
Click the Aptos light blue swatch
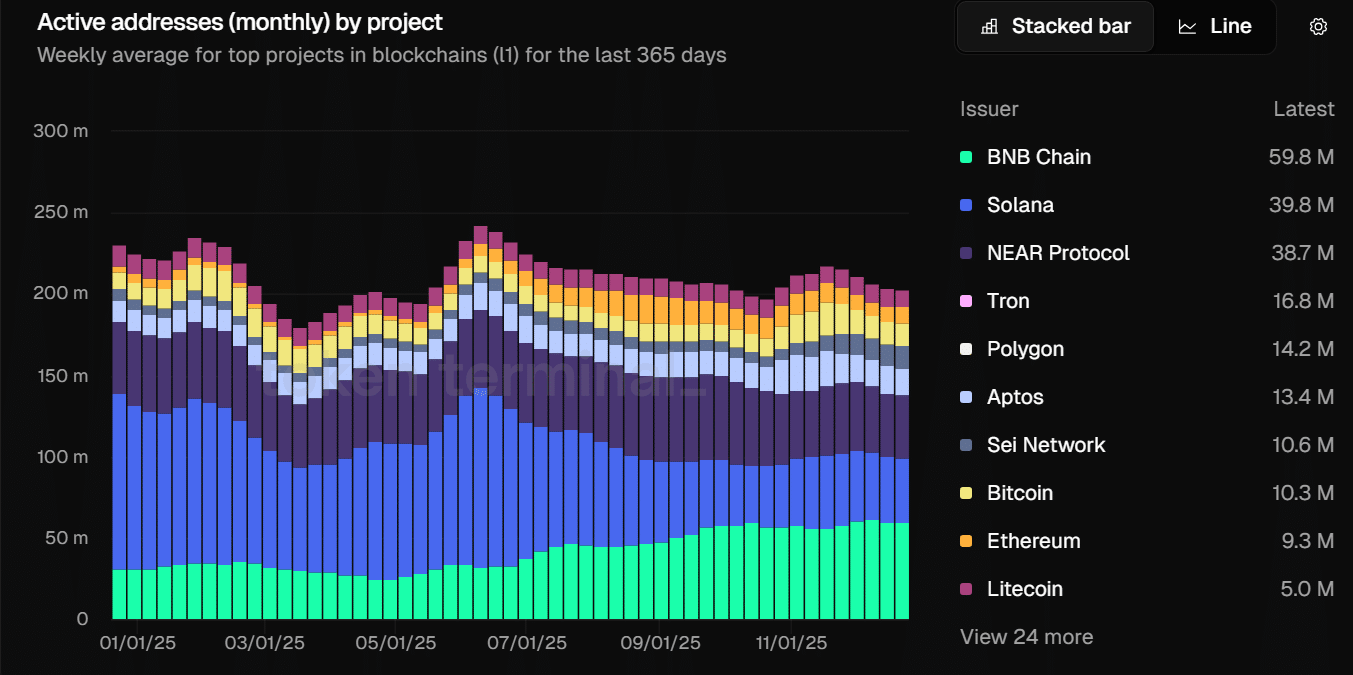[x=966, y=397]
